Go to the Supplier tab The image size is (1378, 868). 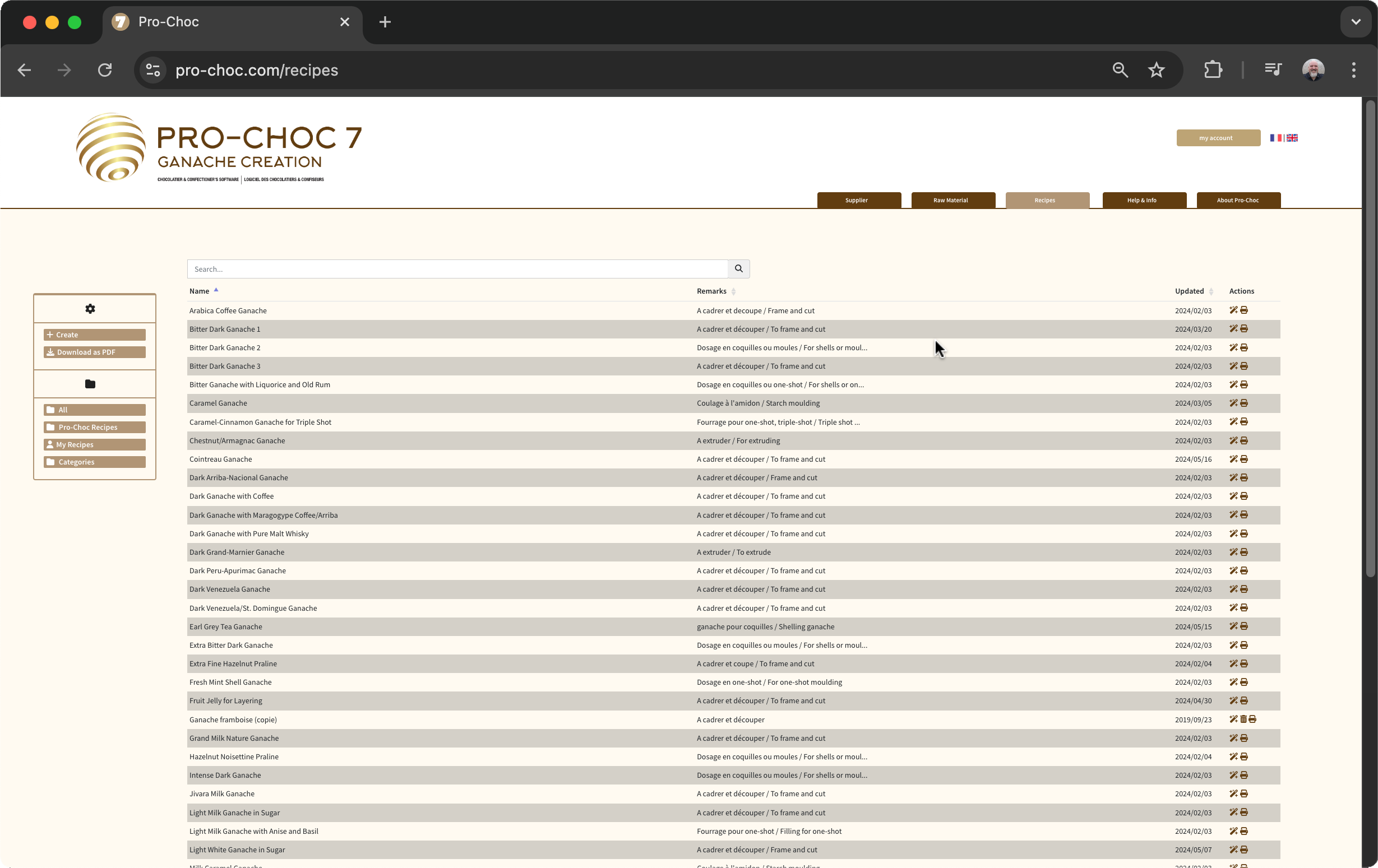(x=857, y=200)
